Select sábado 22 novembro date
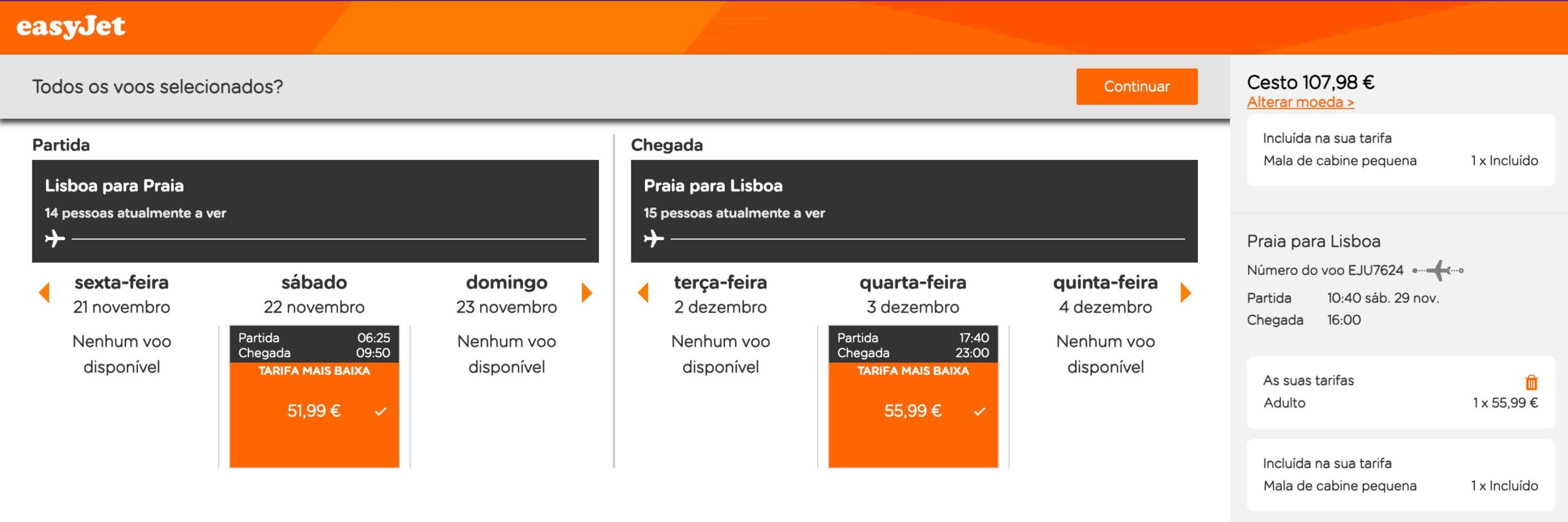 [x=314, y=294]
